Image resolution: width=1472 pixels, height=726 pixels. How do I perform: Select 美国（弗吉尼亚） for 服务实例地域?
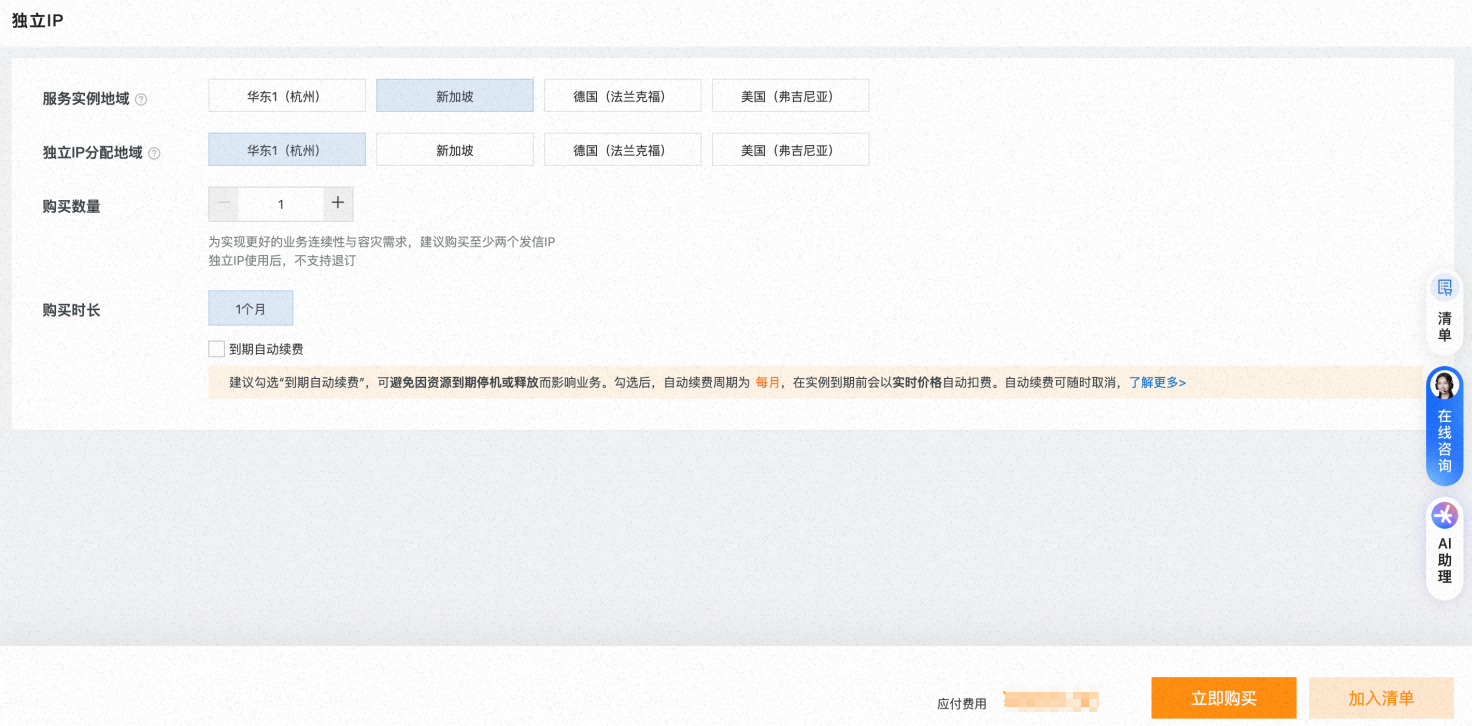click(791, 96)
